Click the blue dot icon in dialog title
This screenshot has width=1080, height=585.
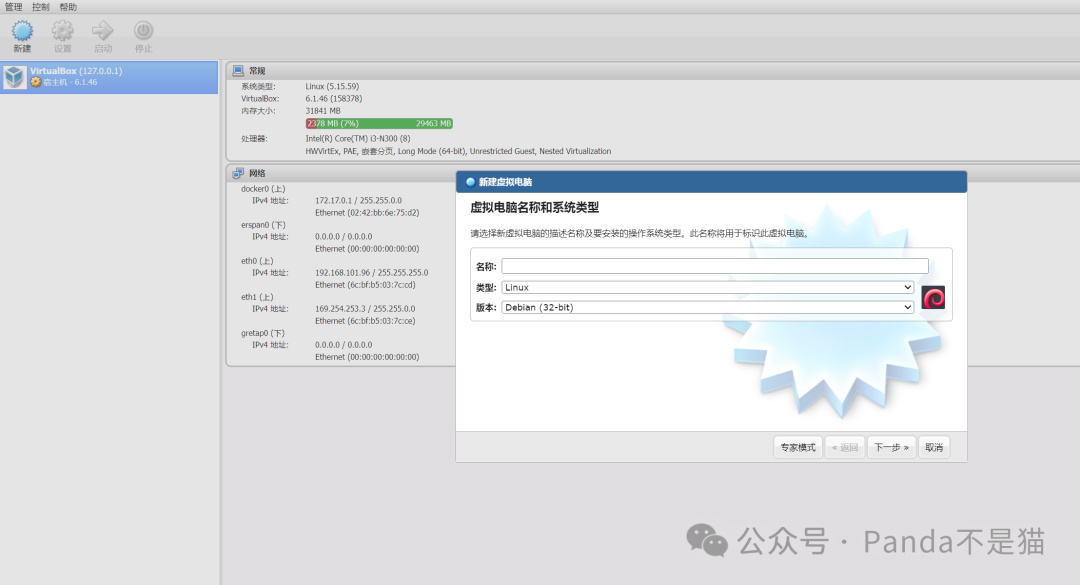point(470,182)
